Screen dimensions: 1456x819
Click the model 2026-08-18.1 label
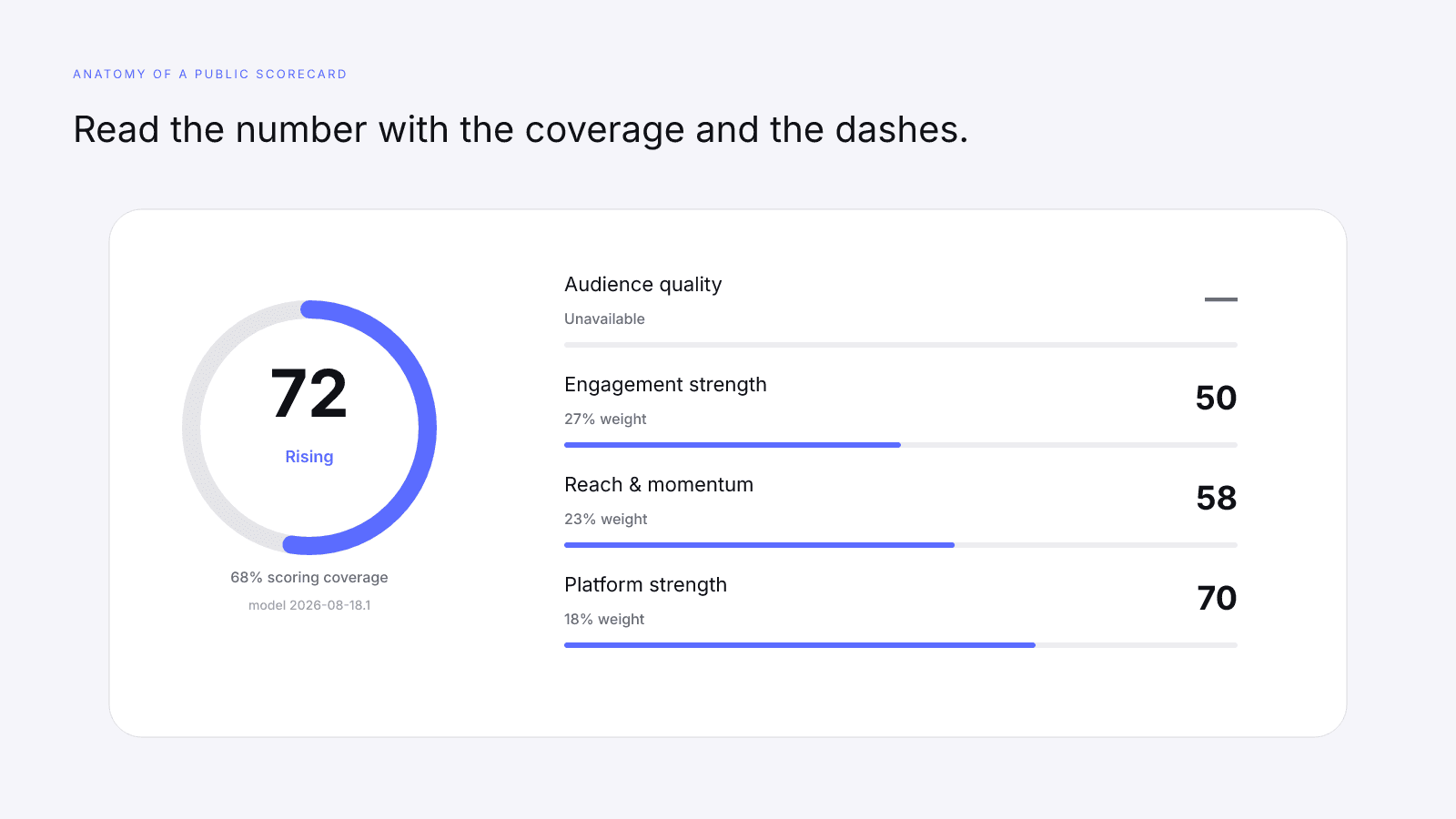point(309,605)
